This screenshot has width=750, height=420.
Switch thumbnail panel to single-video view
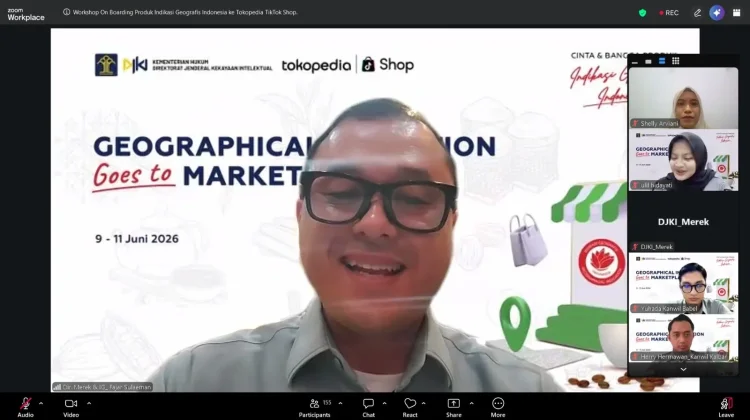(x=648, y=61)
